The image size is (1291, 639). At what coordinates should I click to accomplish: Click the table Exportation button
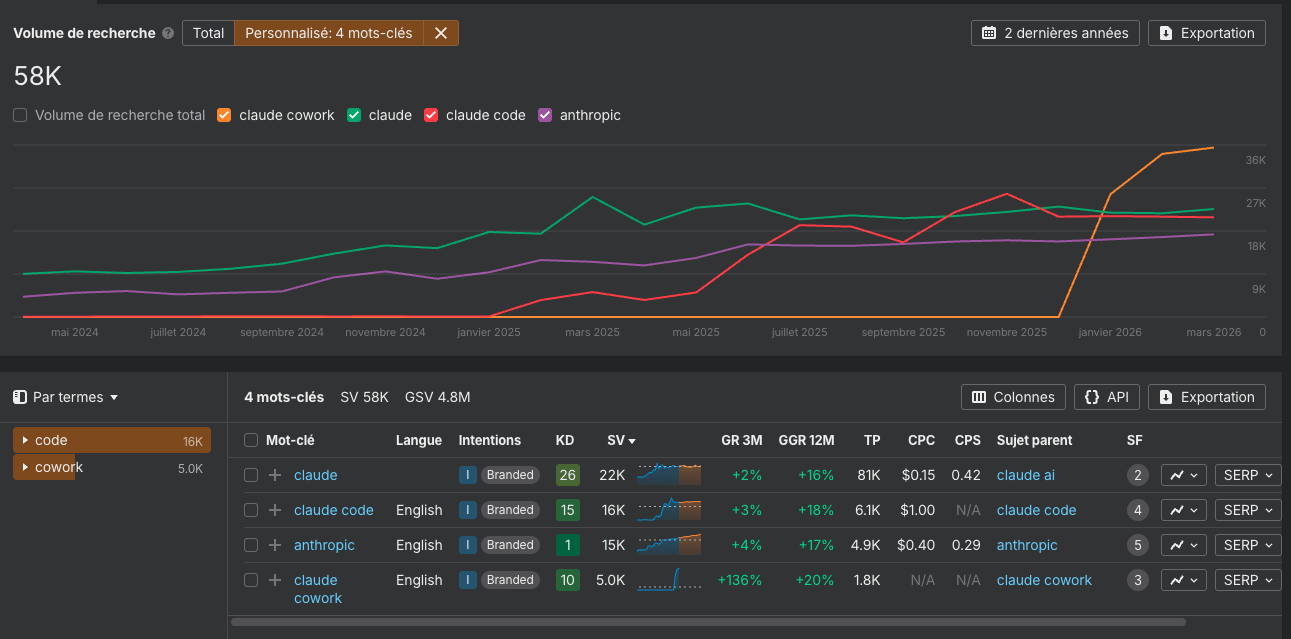(1207, 396)
